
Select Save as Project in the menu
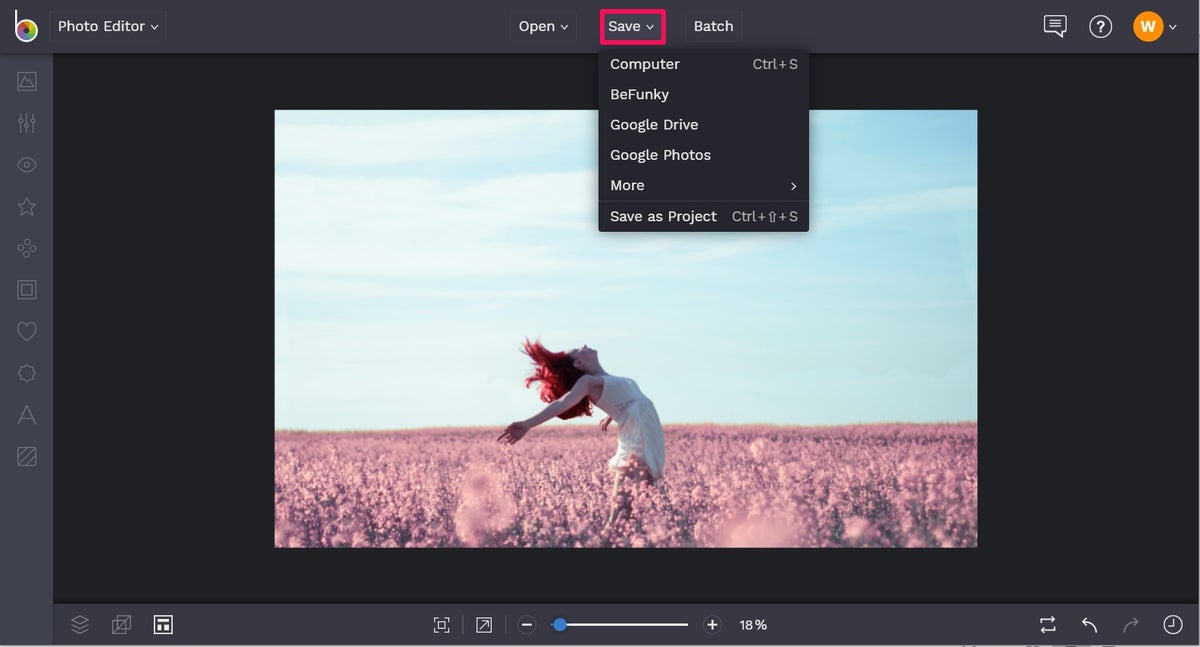coord(663,216)
